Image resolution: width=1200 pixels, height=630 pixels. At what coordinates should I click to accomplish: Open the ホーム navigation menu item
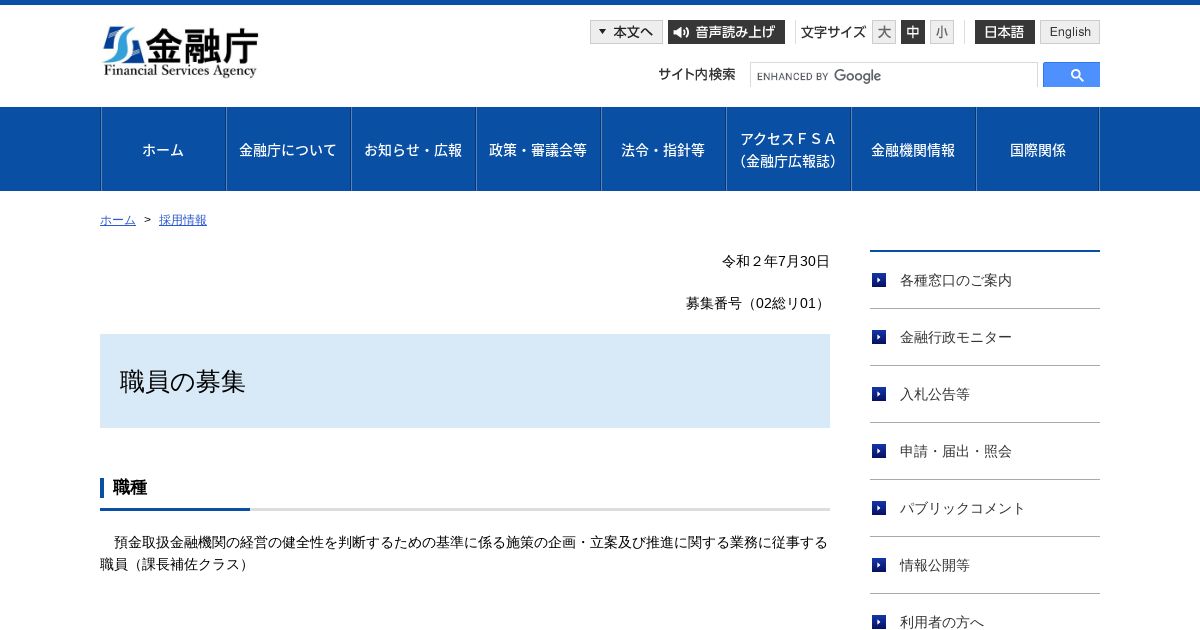164,149
